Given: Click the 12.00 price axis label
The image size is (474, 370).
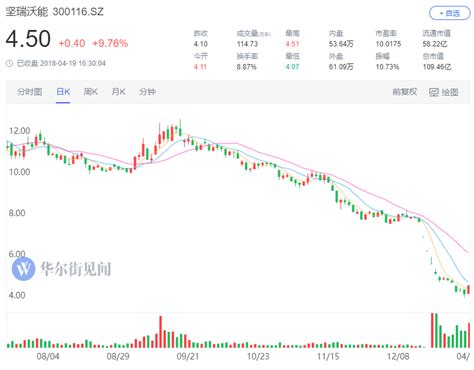Looking at the screenshot, I should click(x=20, y=131).
